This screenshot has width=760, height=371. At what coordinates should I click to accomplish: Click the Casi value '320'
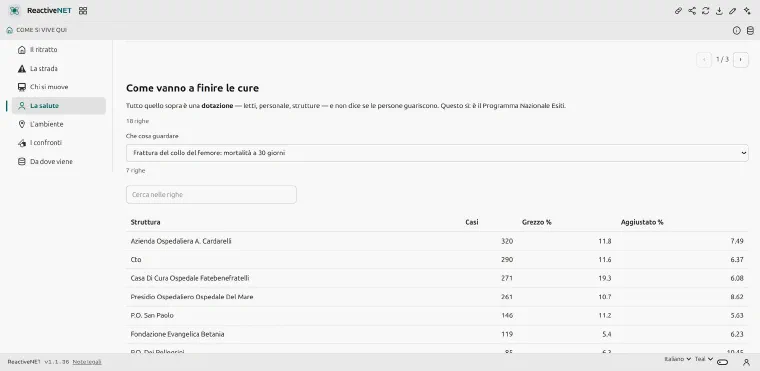click(507, 241)
